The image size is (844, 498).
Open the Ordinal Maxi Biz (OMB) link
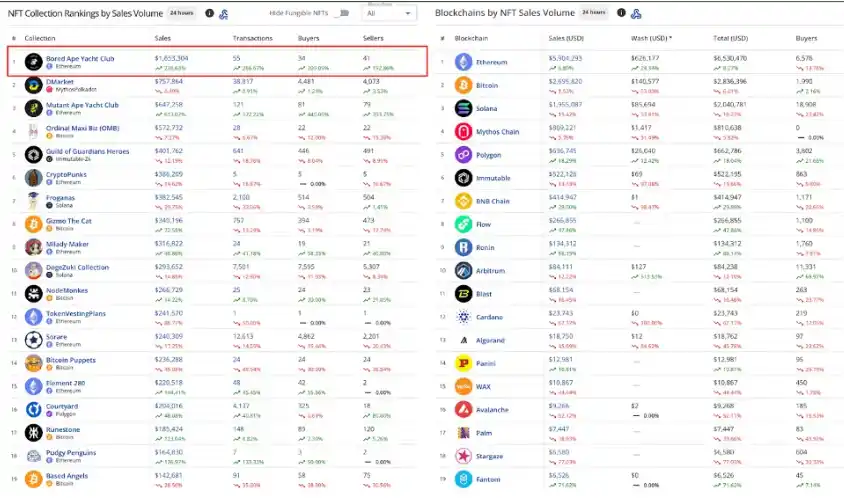tap(82, 128)
